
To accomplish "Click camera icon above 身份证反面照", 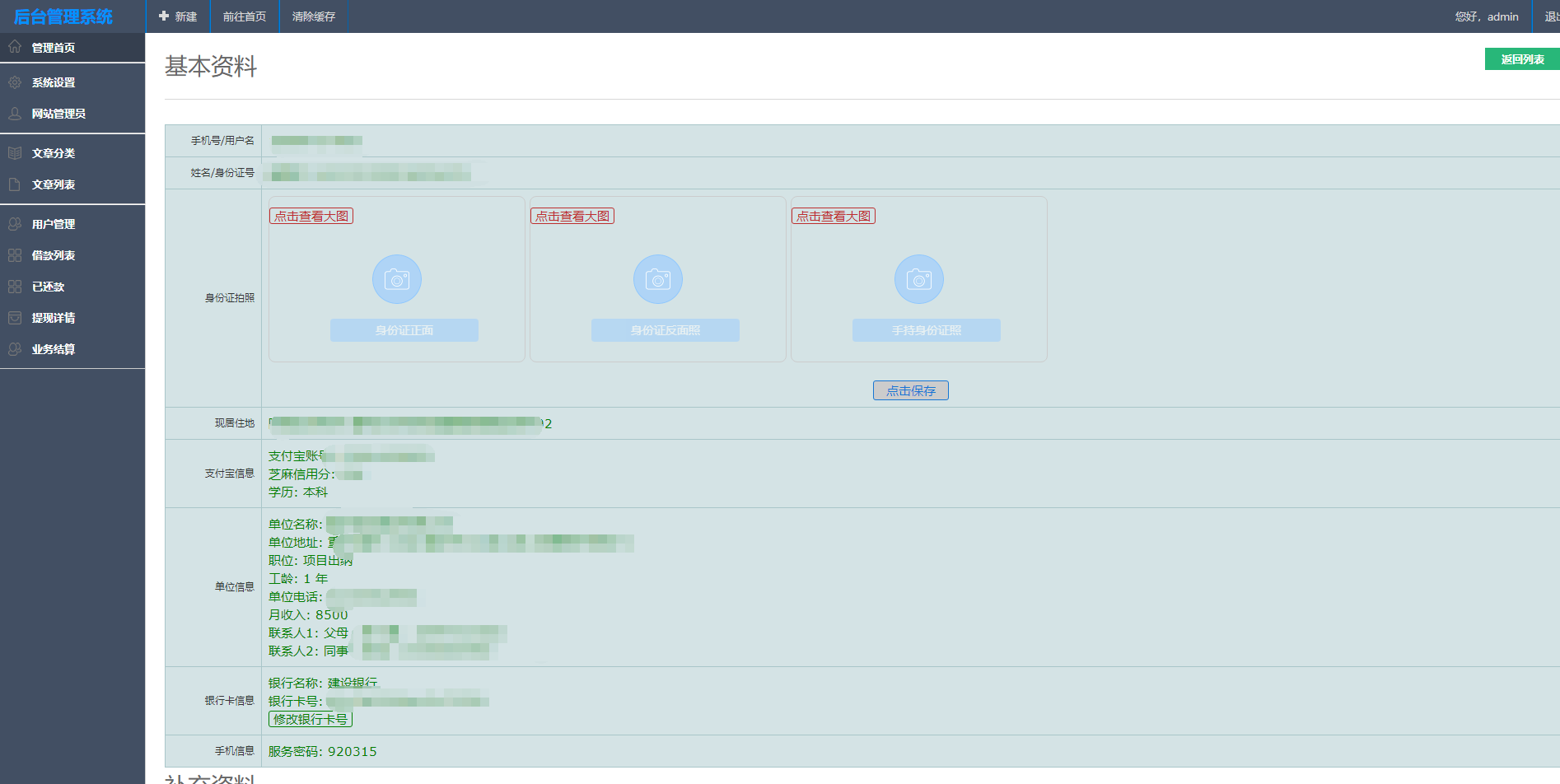I will tap(658, 279).
